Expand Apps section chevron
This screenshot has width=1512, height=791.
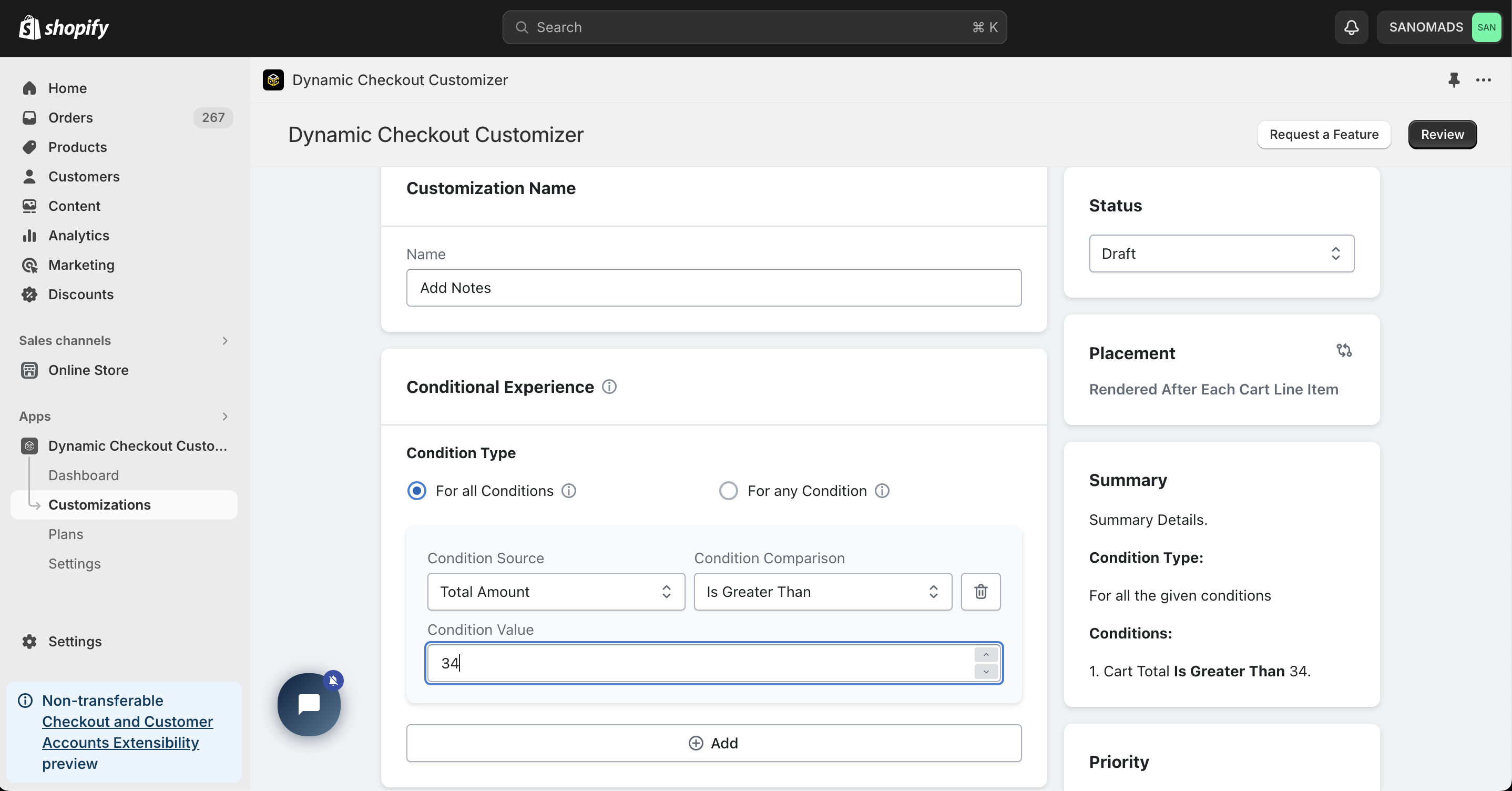pyautogui.click(x=225, y=417)
